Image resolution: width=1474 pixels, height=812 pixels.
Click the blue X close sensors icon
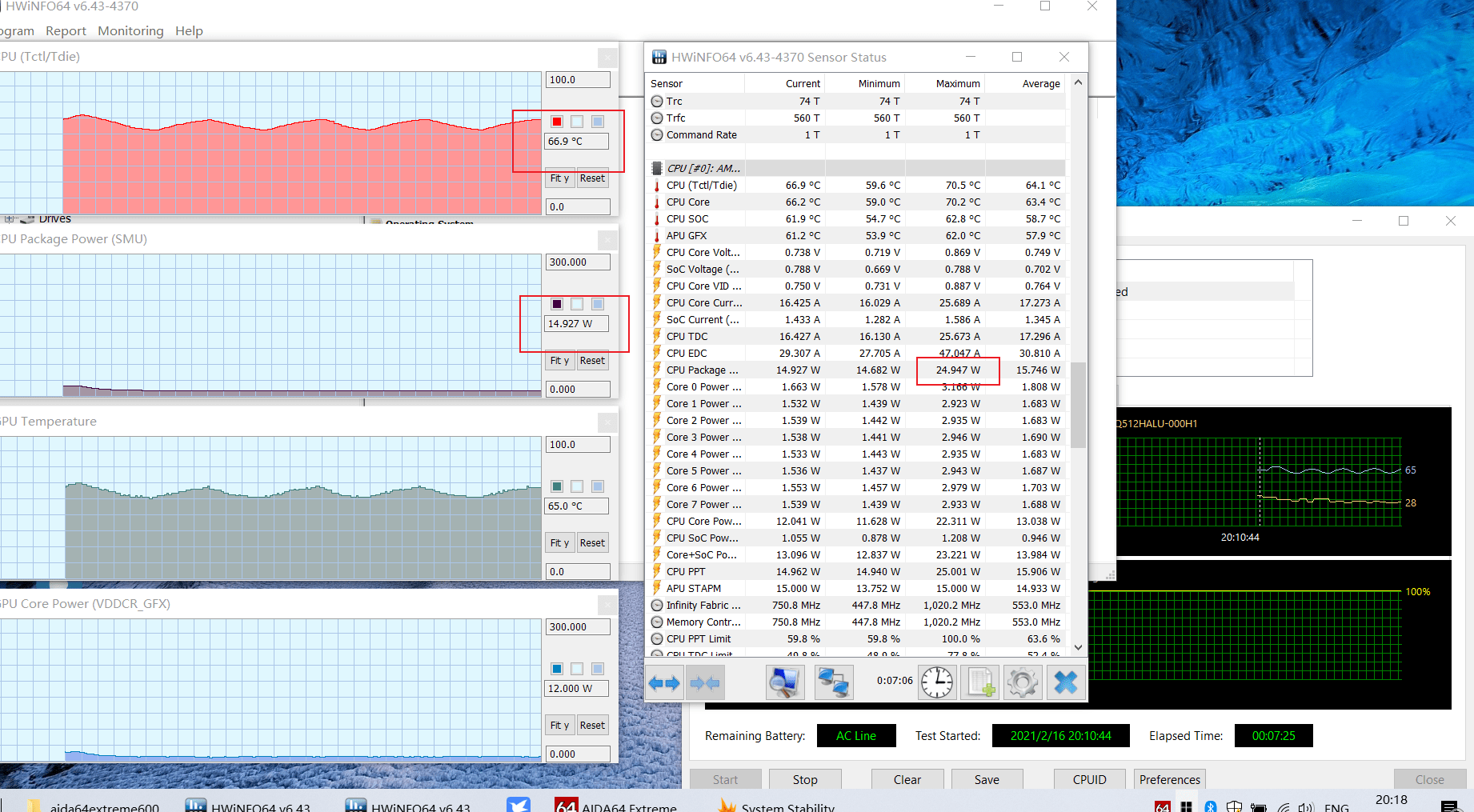[x=1066, y=682]
